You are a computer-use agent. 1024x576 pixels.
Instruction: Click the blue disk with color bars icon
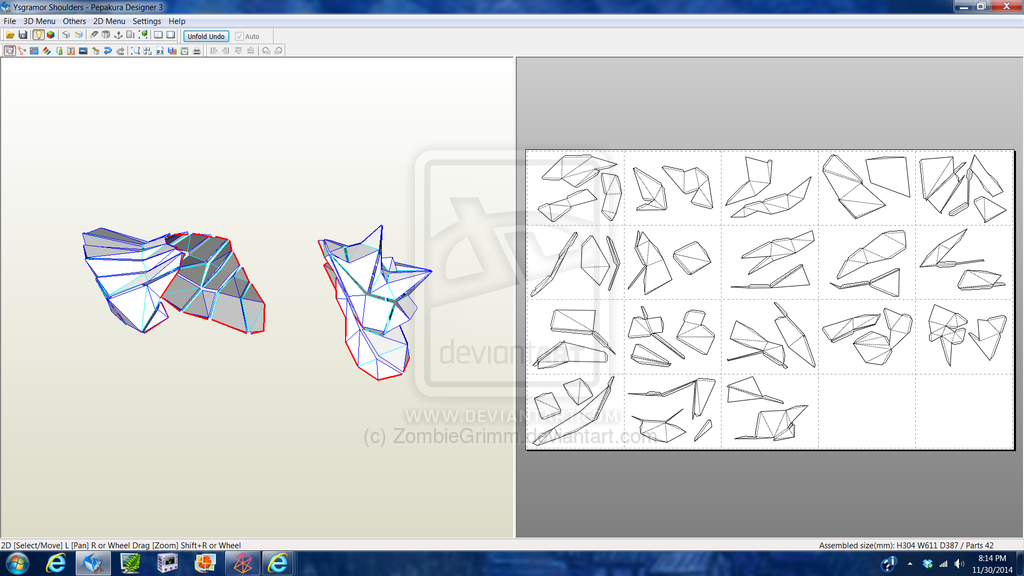pos(172,50)
